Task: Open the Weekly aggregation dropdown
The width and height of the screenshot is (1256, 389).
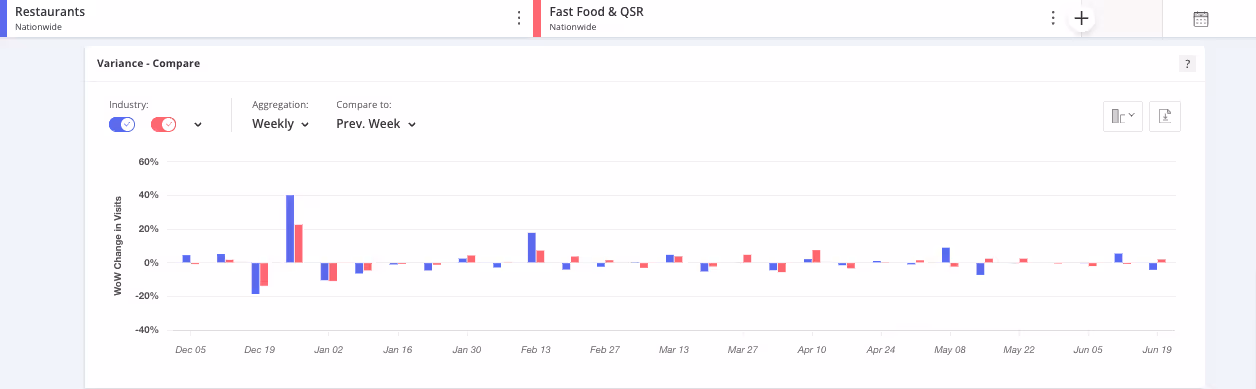Action: pos(280,124)
